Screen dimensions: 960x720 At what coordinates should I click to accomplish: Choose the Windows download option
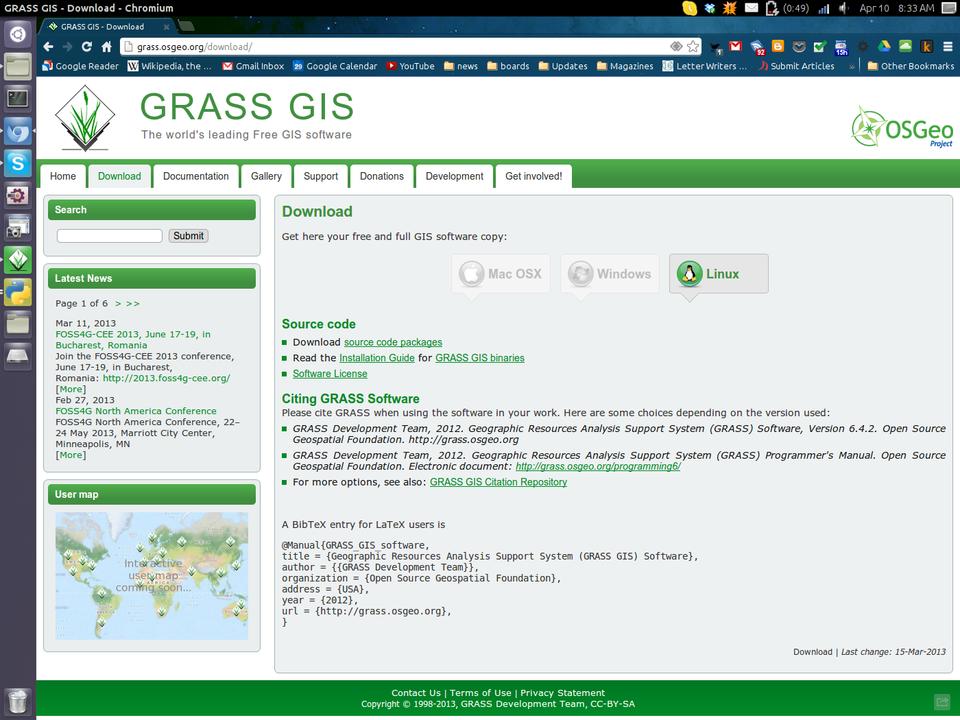click(x=610, y=274)
